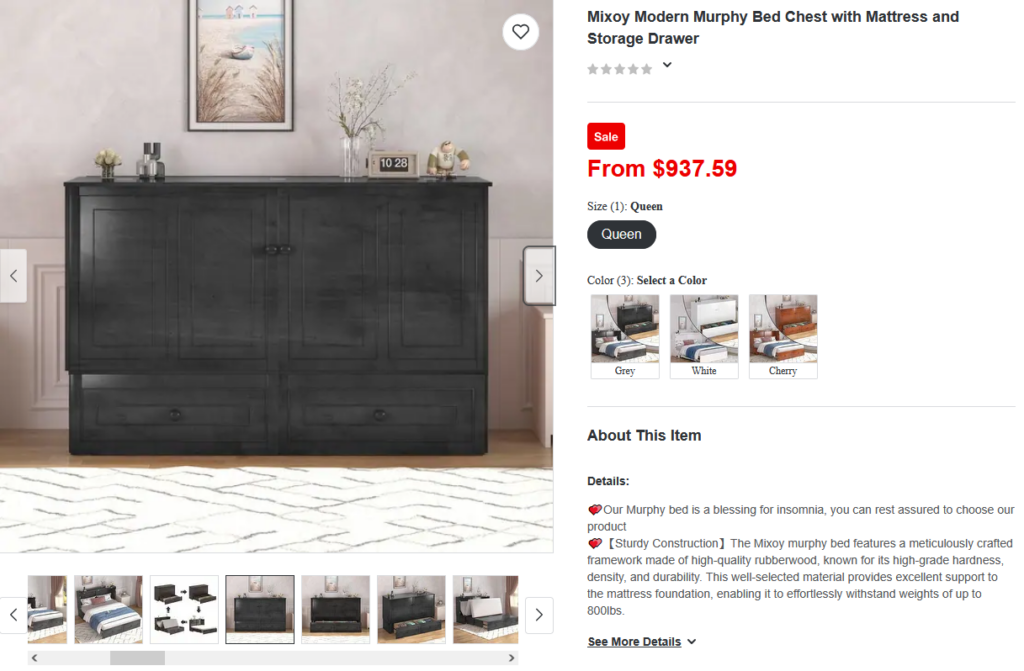The image size is (1024, 671).
Task: Expand rating dropdown chevron beside stars
Action: [667, 65]
